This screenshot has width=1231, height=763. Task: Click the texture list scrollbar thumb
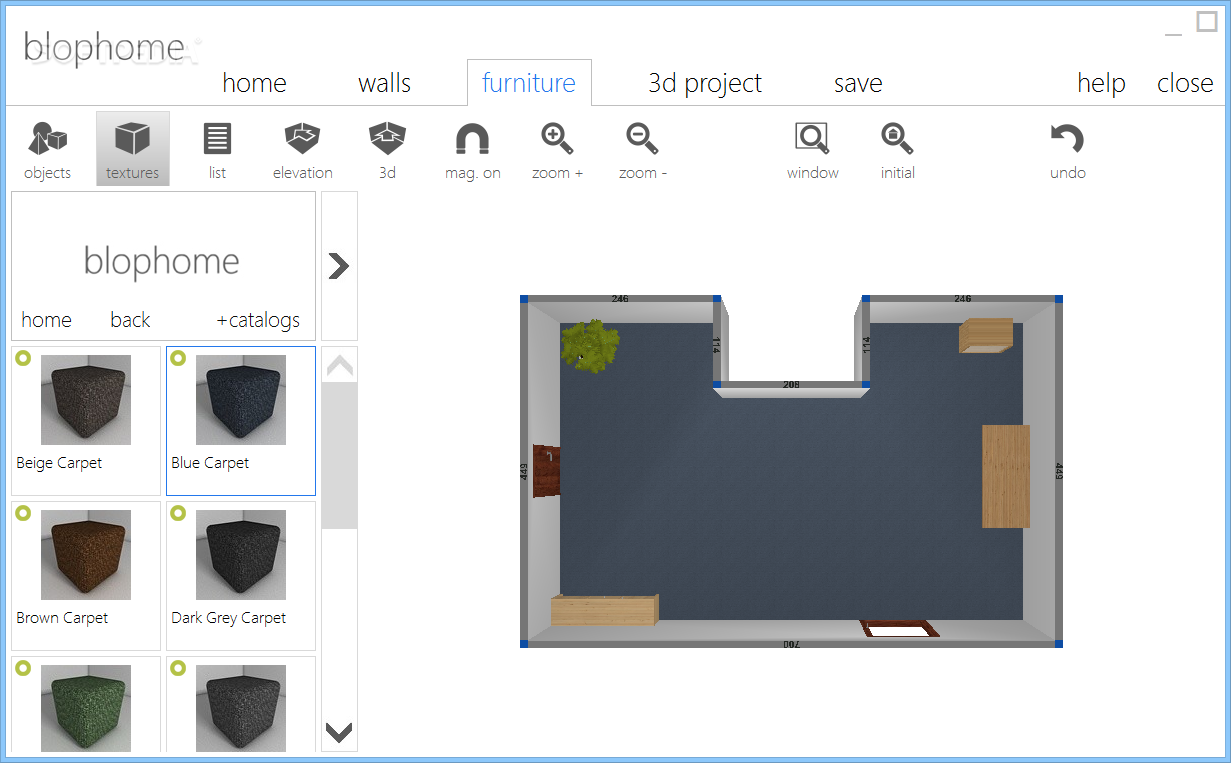click(x=340, y=455)
